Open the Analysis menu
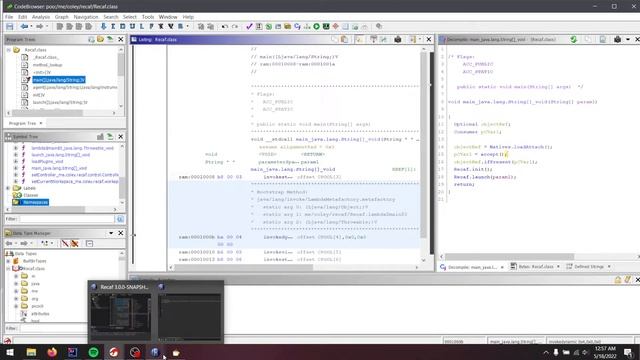 pos(41,17)
